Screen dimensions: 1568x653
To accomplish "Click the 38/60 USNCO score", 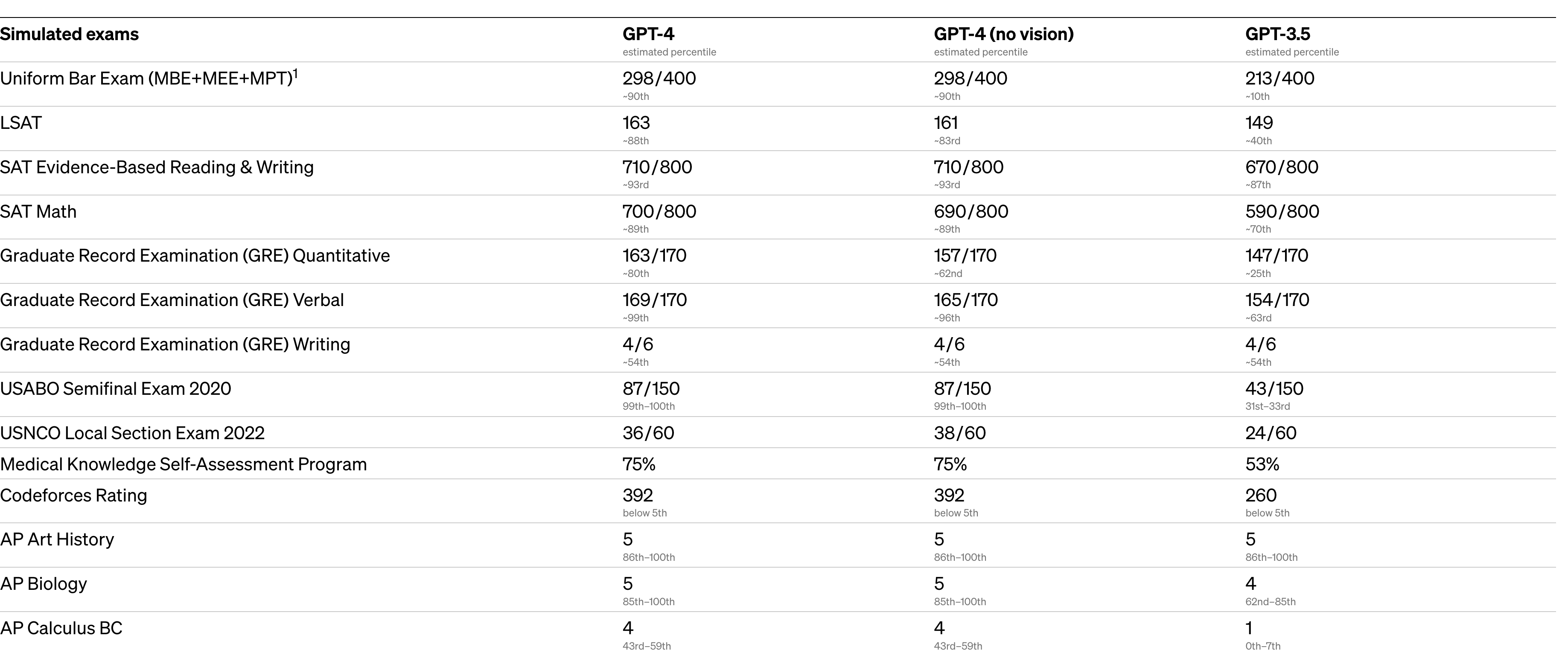I will [959, 433].
